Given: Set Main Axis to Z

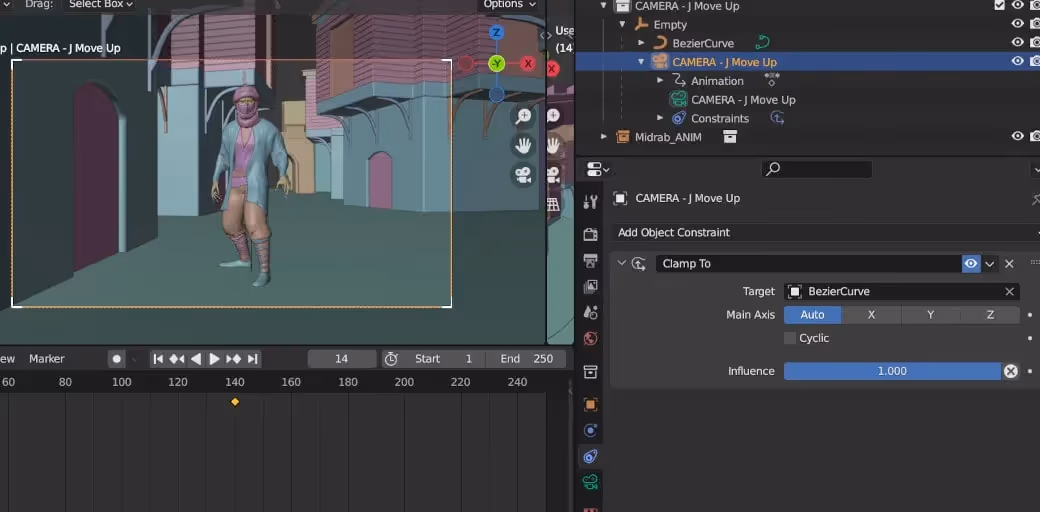Looking at the screenshot, I should click(990, 315).
